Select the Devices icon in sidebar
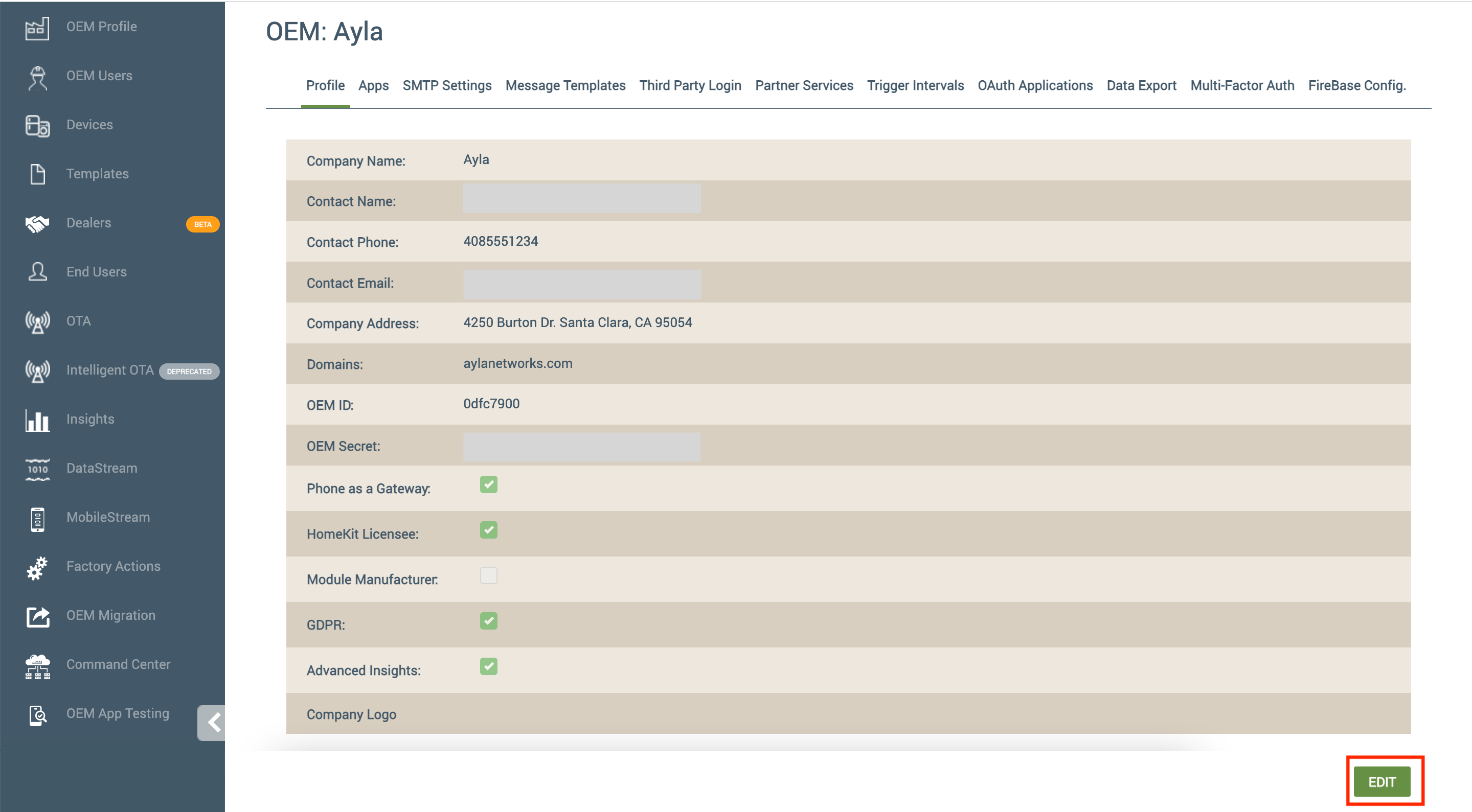This screenshot has width=1472, height=812. pos(37,126)
